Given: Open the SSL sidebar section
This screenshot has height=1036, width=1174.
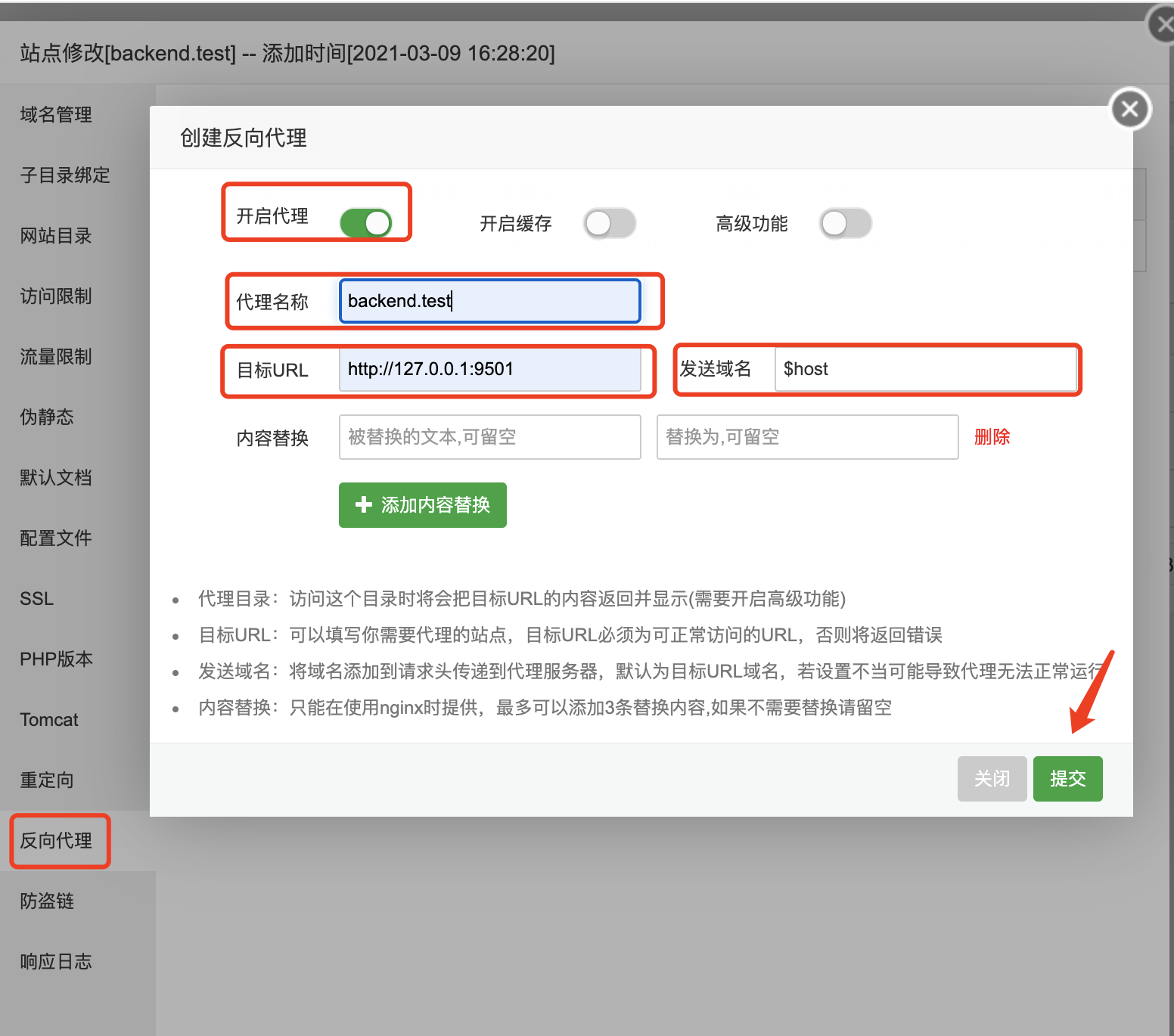Looking at the screenshot, I should click(x=37, y=599).
